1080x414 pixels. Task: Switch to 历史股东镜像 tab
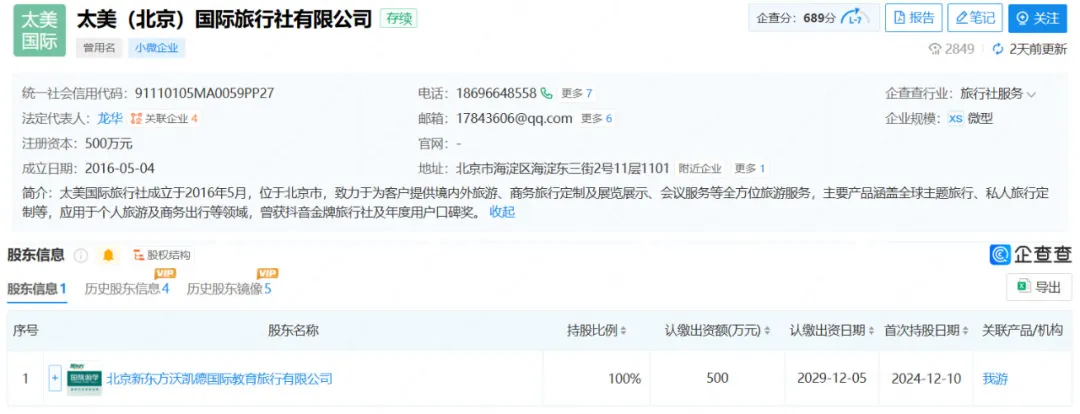[x=229, y=289]
